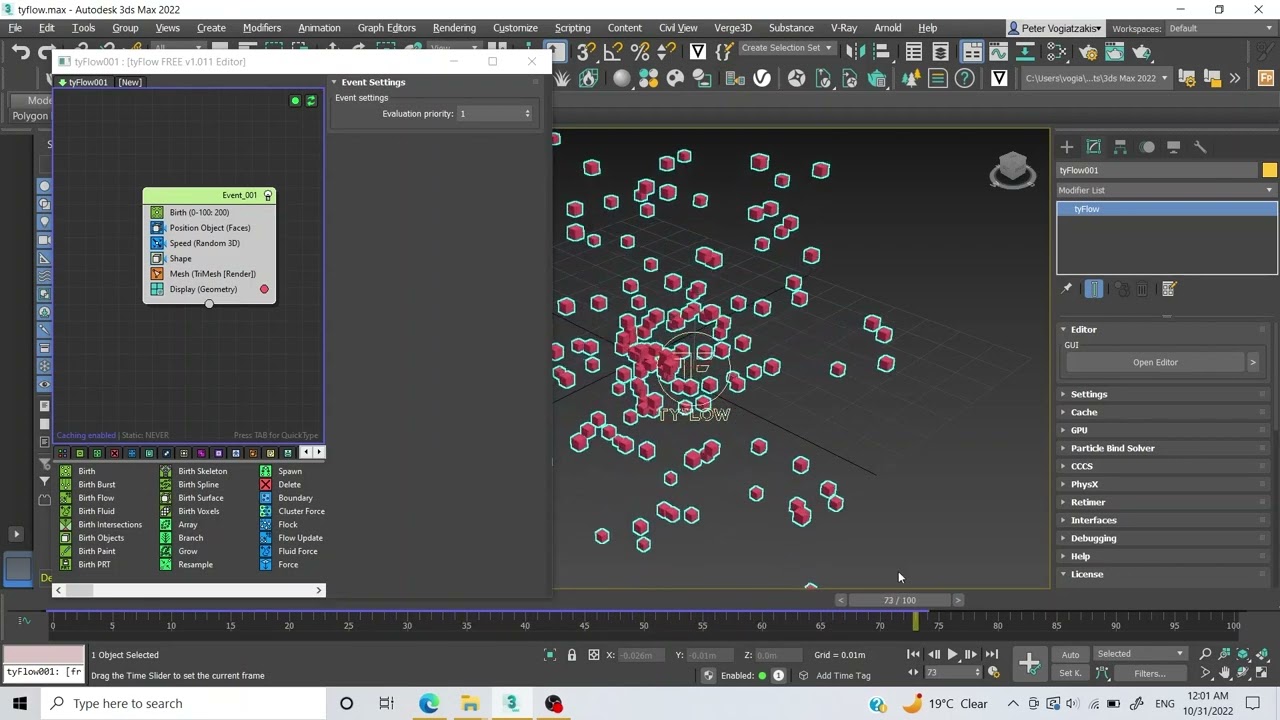Open the Utilities wrench panel tab
The width and height of the screenshot is (1280, 720).
point(1200,147)
